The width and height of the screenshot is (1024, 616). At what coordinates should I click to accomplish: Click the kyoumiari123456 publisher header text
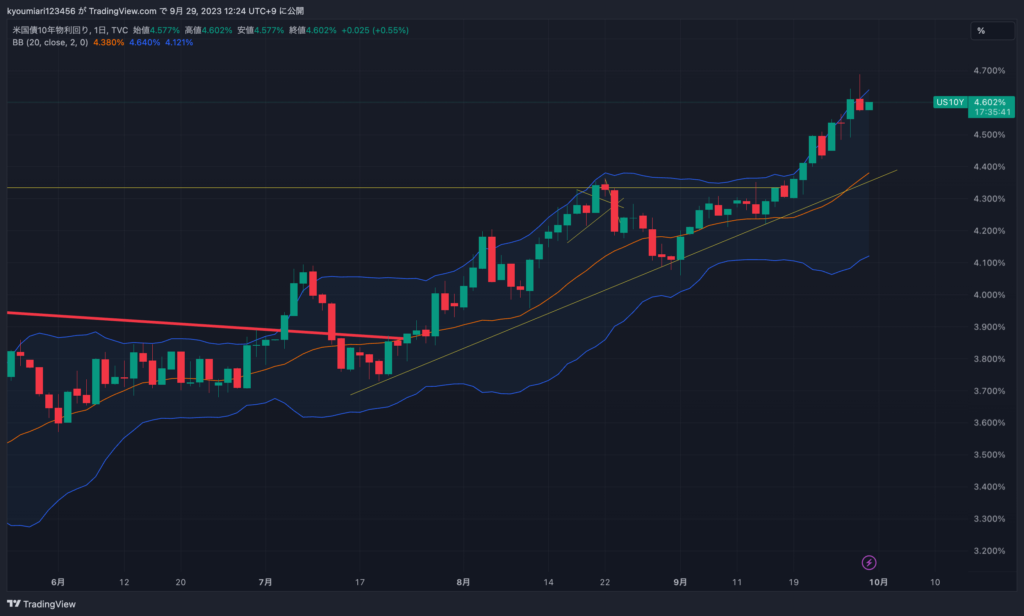[41, 11]
